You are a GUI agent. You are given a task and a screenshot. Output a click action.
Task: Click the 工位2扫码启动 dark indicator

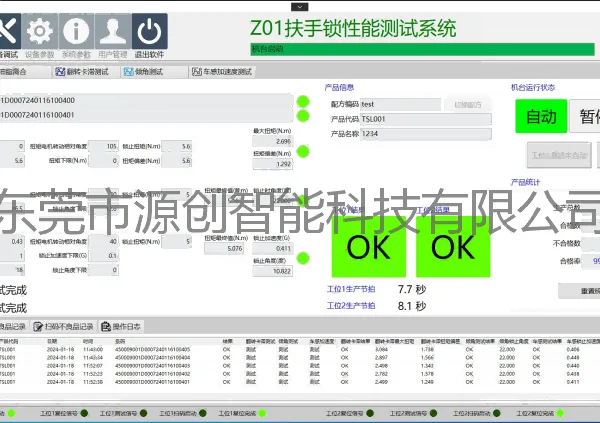(x=497, y=413)
